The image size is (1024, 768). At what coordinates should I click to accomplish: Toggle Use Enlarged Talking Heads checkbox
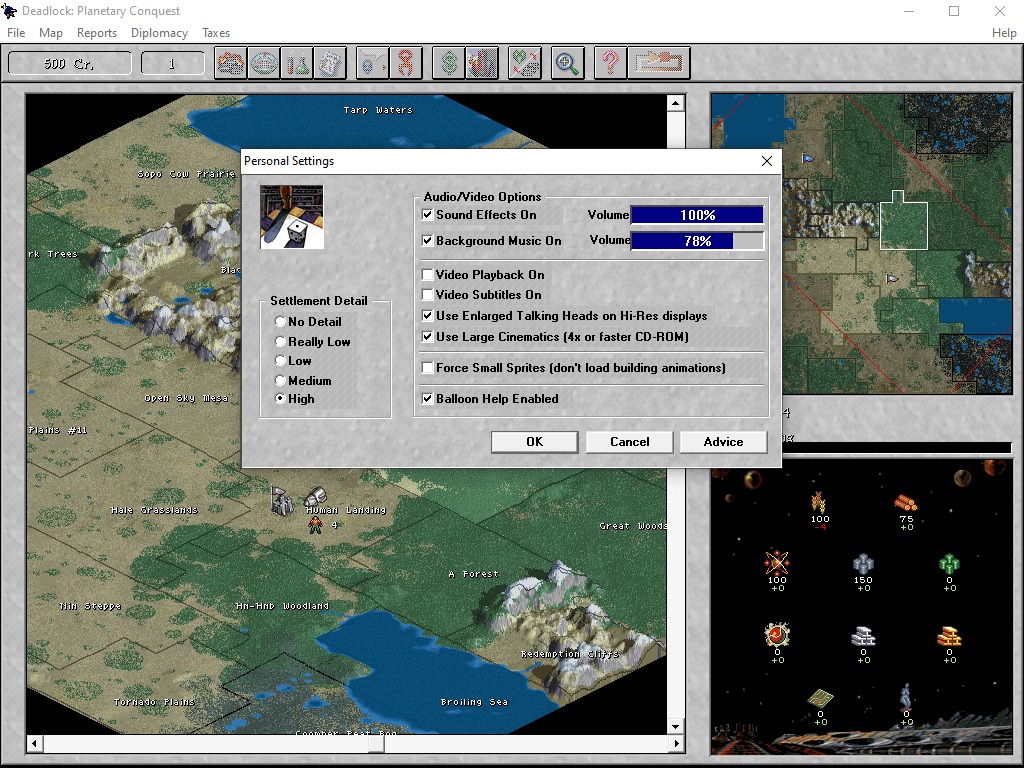428,316
